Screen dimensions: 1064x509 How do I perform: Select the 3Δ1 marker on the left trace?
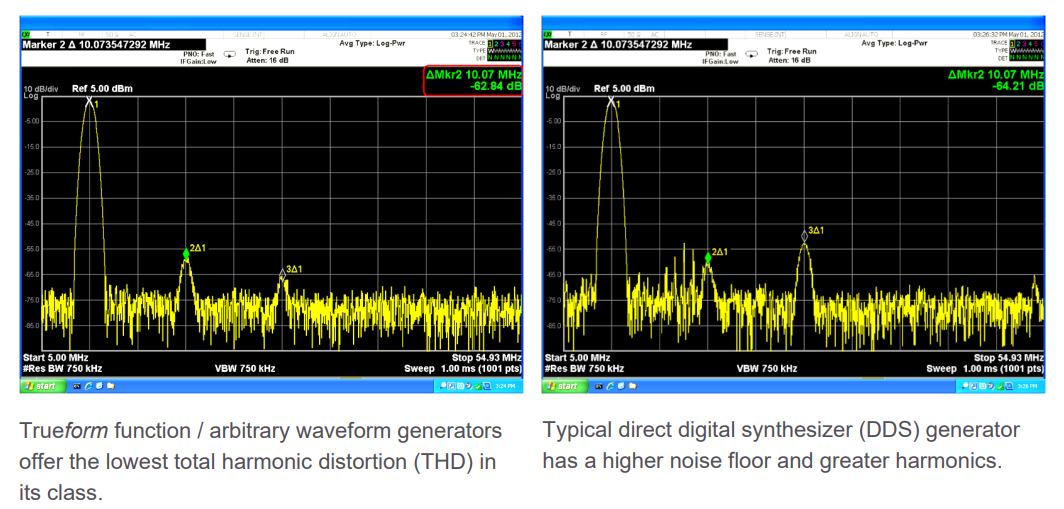[283, 275]
